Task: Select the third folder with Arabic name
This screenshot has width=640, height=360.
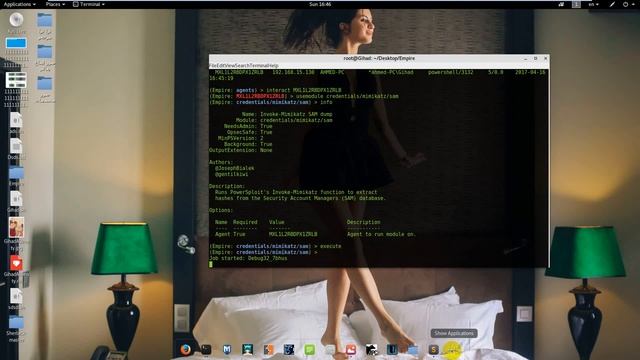Action: click(44, 83)
